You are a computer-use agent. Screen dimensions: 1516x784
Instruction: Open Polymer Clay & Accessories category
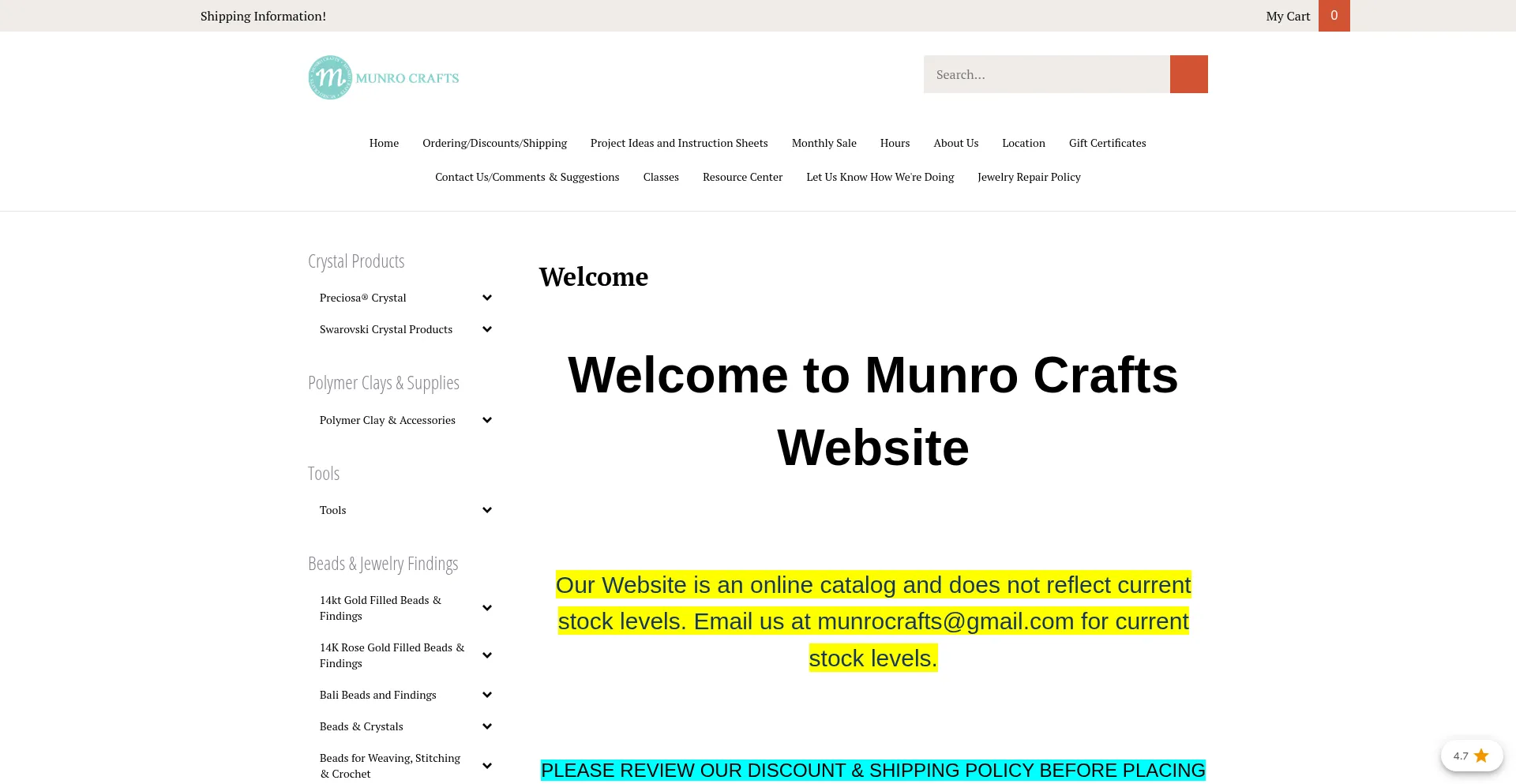(388, 420)
